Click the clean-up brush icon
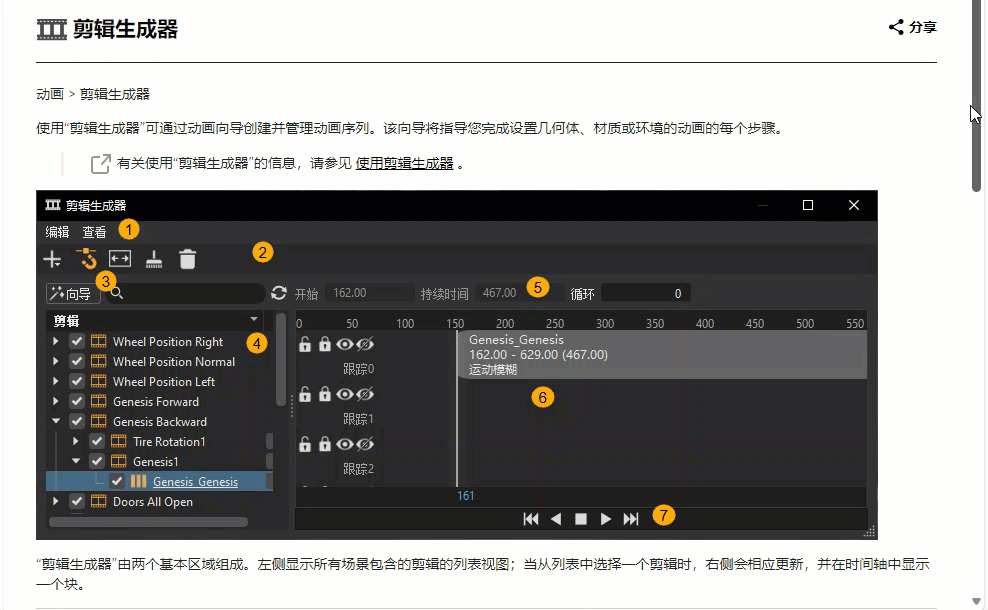The height and width of the screenshot is (610, 988). tap(154, 259)
